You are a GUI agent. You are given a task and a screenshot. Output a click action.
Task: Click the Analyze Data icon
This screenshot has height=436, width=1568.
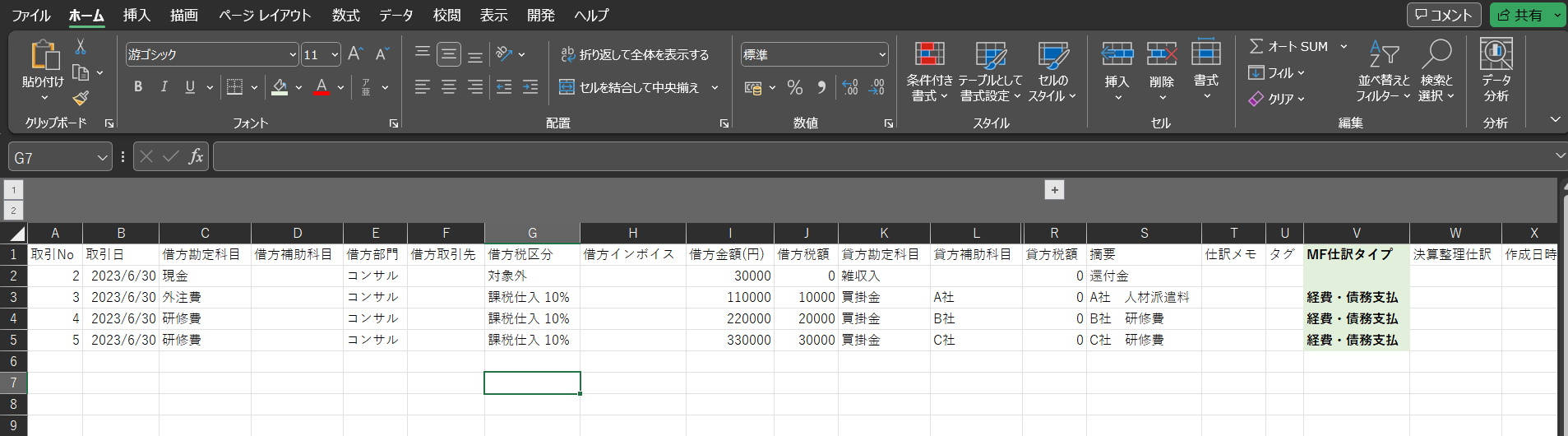(x=1496, y=55)
